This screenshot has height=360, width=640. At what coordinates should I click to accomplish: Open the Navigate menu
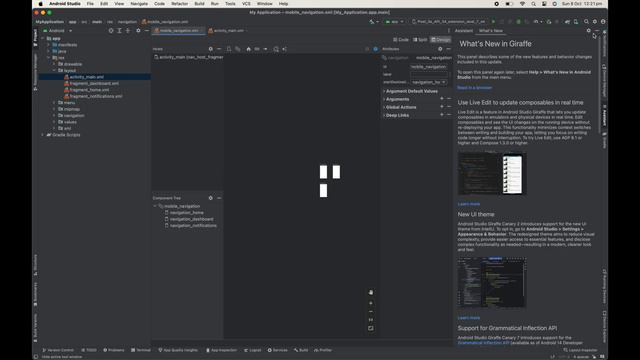click(139, 4)
